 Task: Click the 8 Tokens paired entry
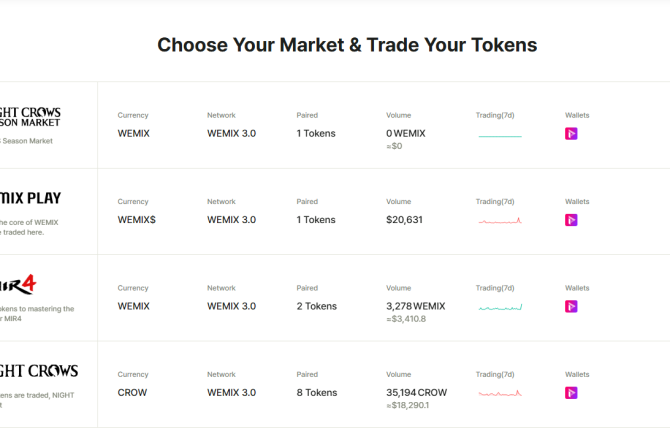pyautogui.click(x=317, y=392)
